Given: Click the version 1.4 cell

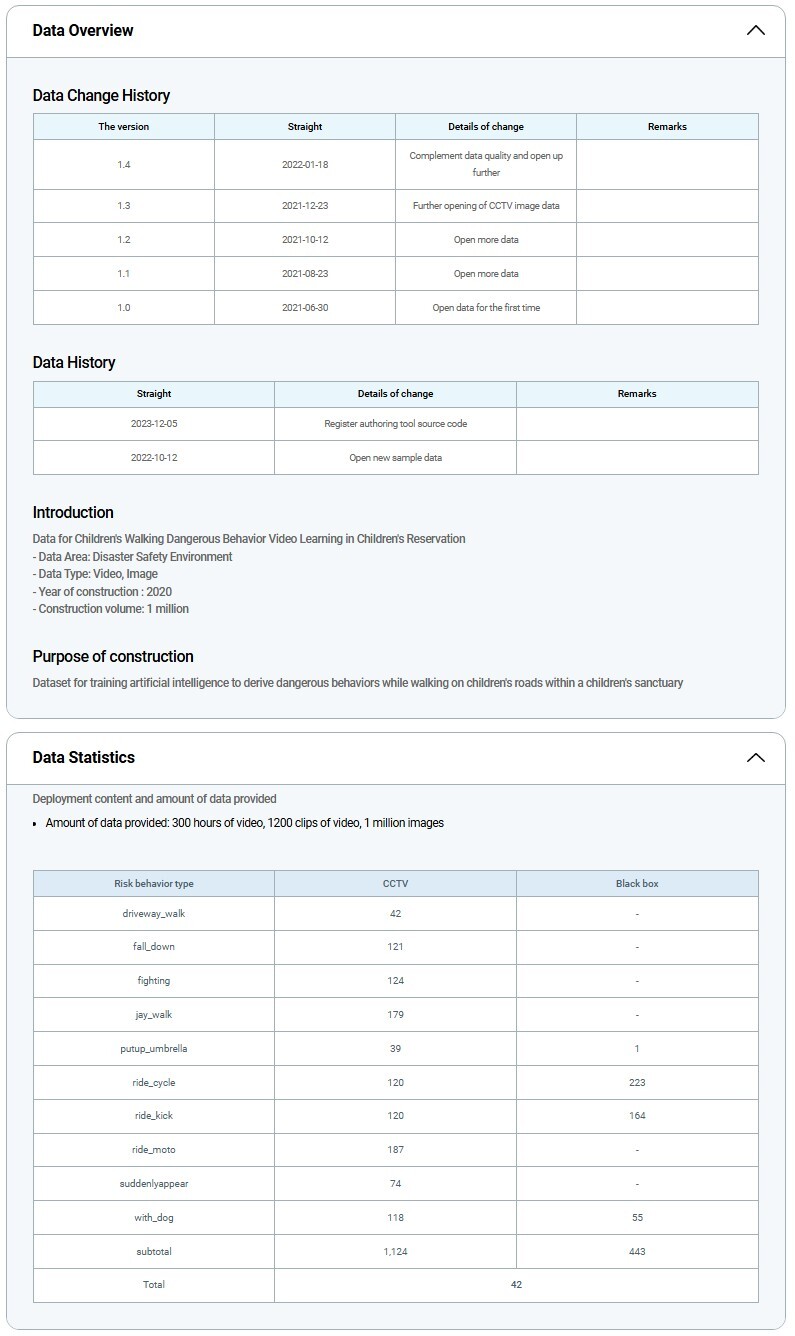Looking at the screenshot, I should tap(124, 164).
